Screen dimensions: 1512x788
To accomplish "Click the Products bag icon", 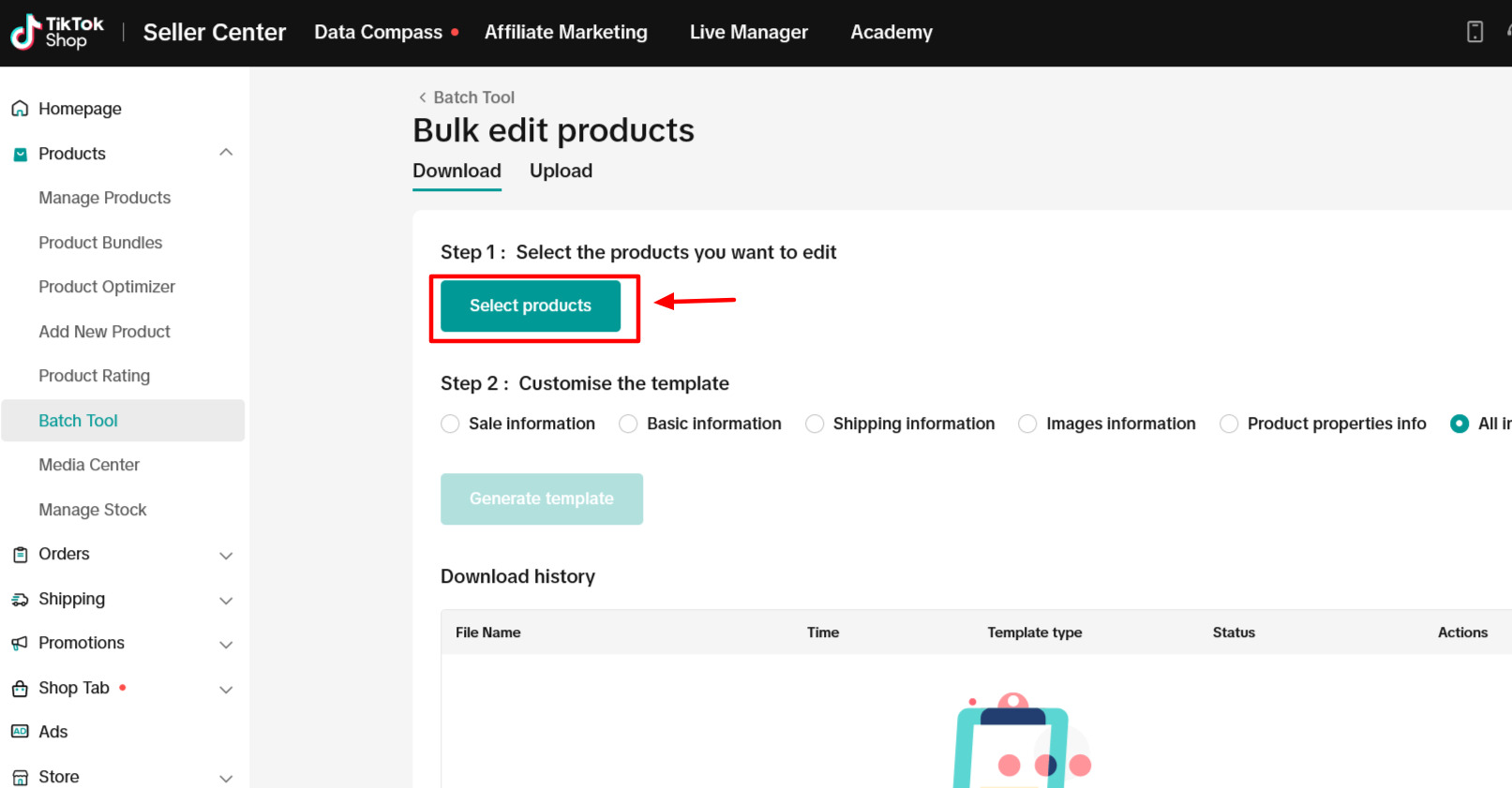I will [x=20, y=155].
